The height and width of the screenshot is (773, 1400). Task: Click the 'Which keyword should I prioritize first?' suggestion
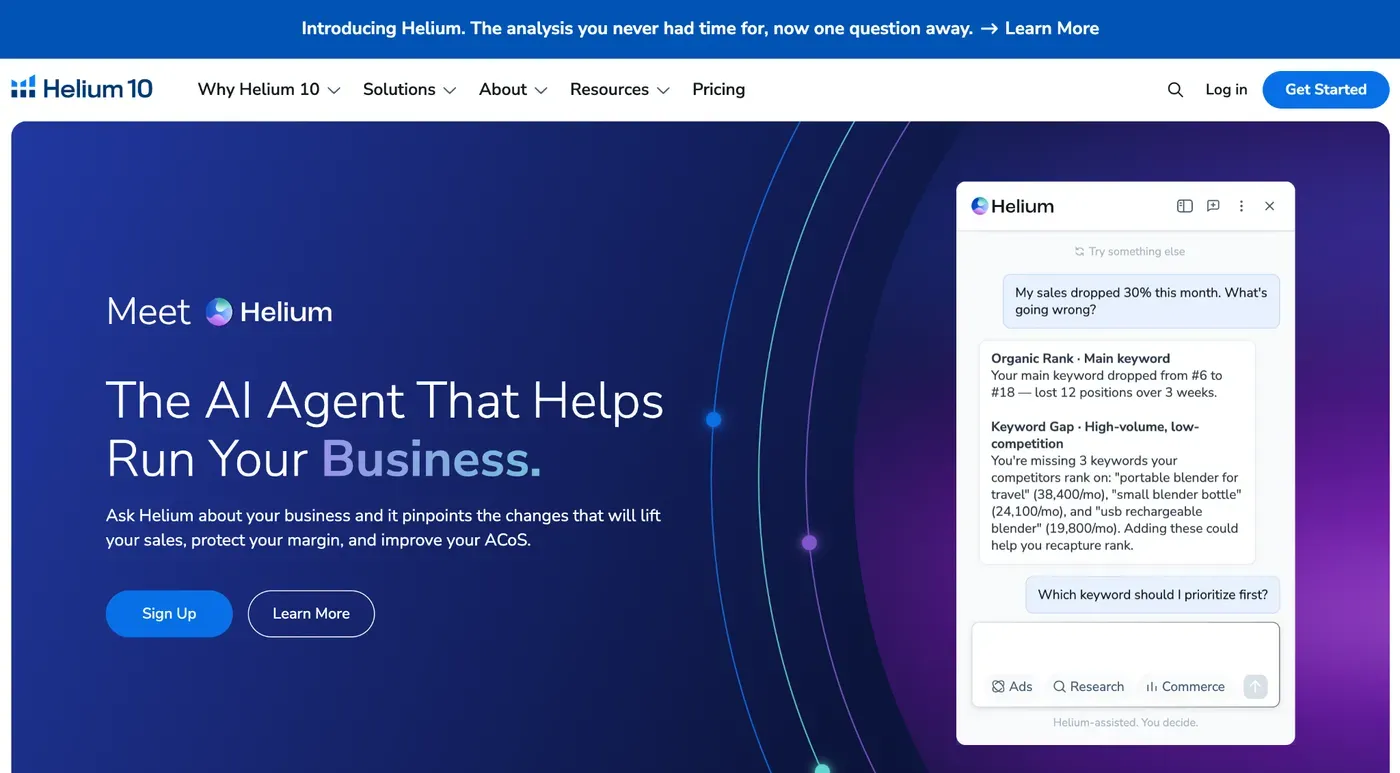(x=1153, y=595)
